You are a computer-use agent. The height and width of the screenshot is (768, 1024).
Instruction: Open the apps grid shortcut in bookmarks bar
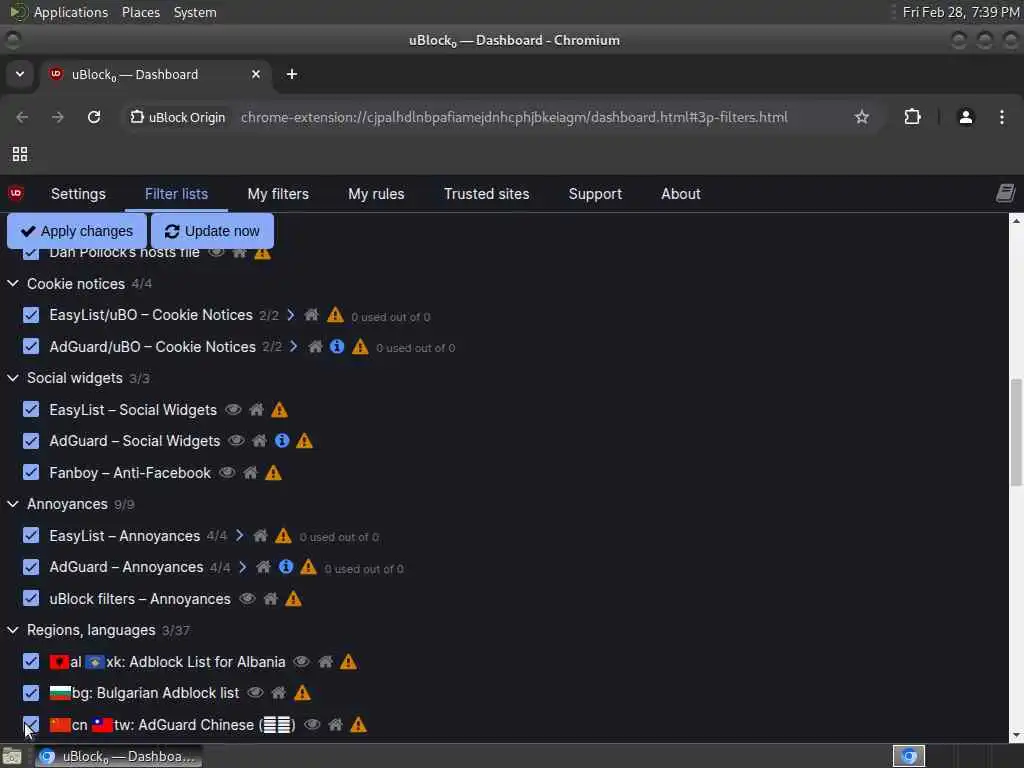[x=20, y=154]
